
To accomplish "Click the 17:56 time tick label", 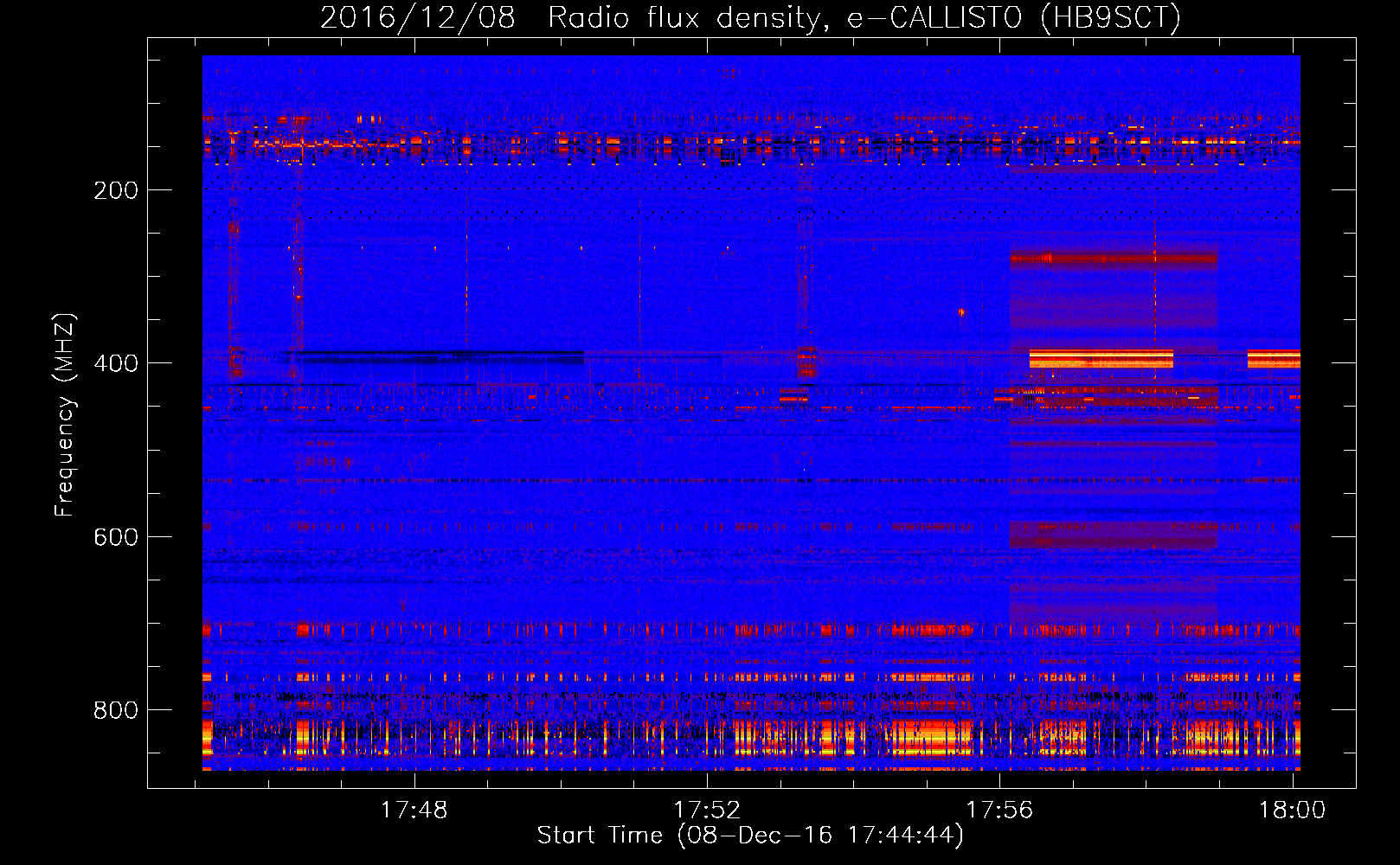I will click(999, 811).
